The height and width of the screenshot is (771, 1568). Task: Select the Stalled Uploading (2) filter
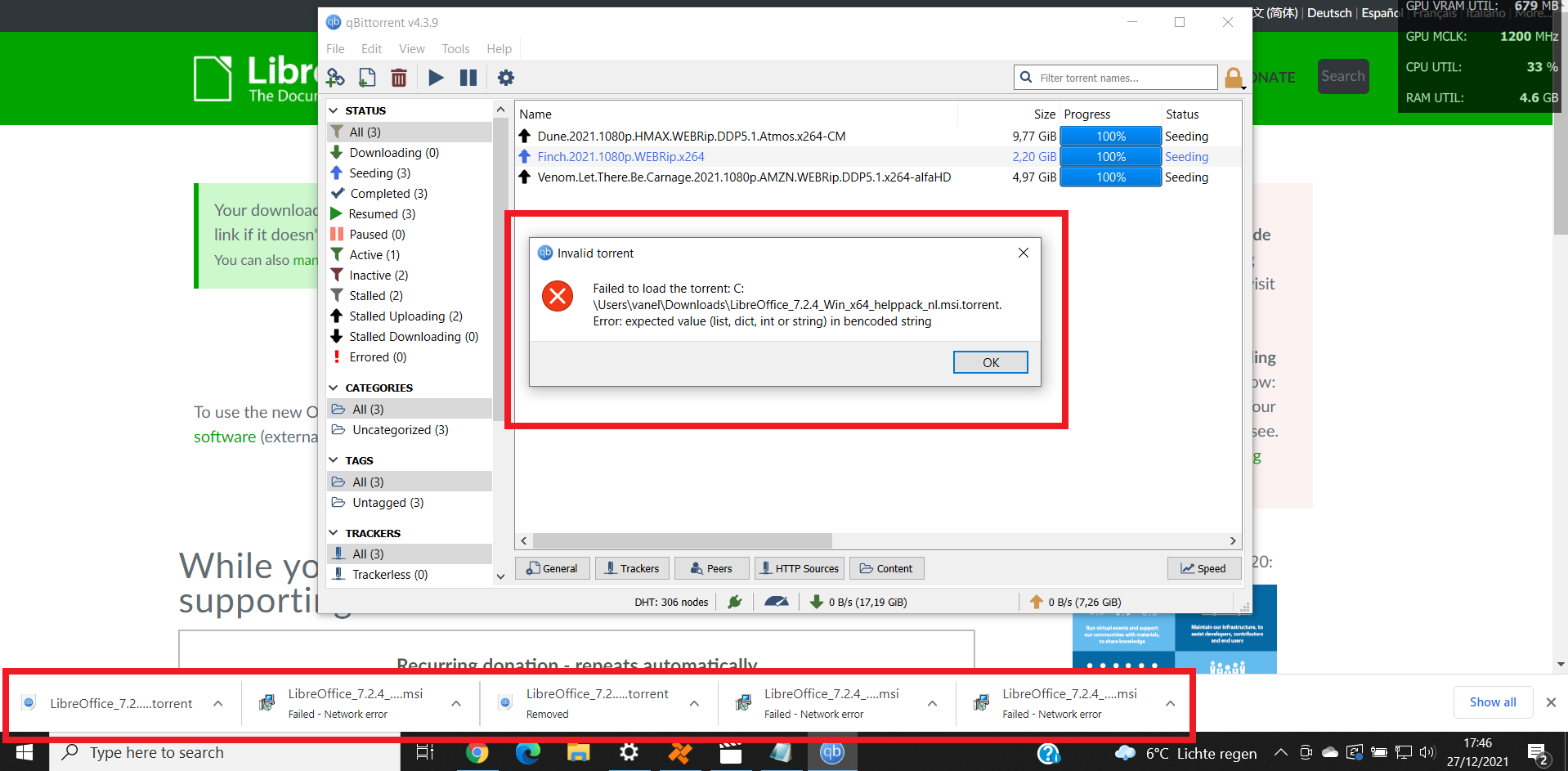pyautogui.click(x=410, y=316)
